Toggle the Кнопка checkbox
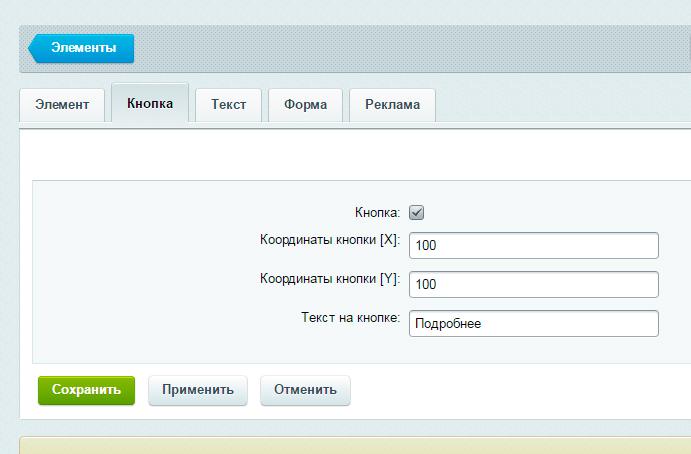 (417, 212)
